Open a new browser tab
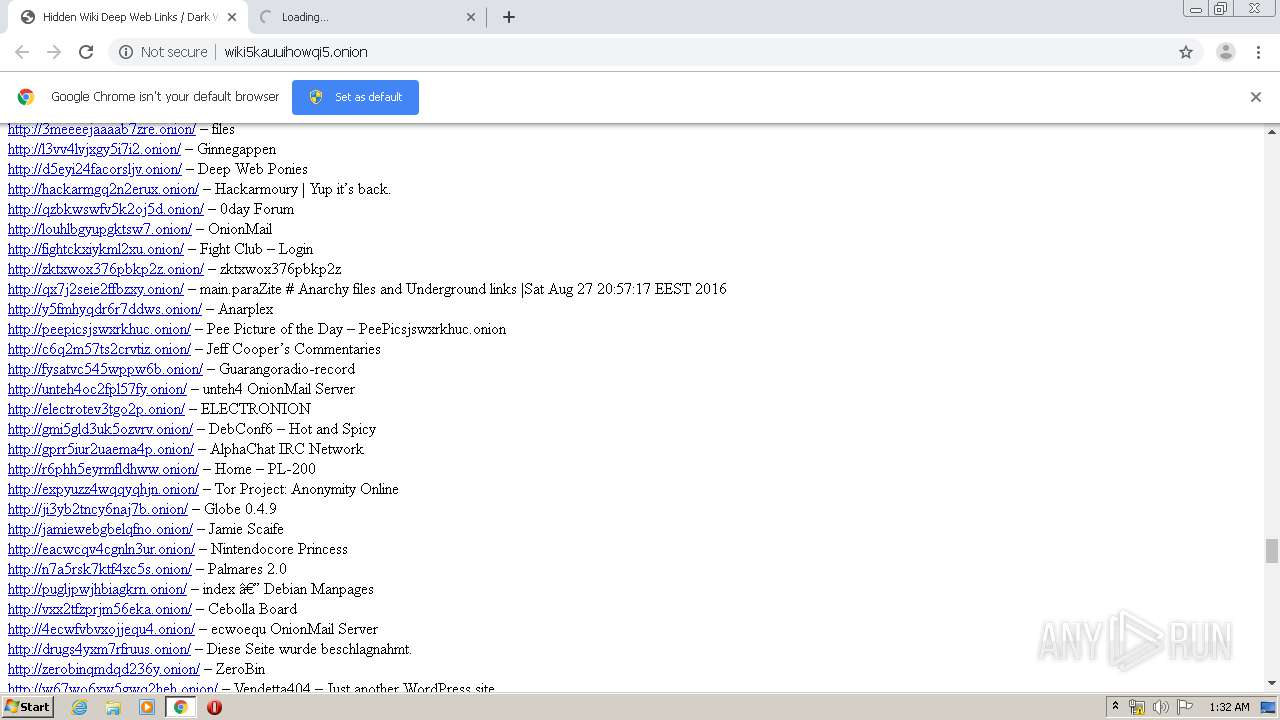Screen dimensions: 1280x720 [508, 17]
